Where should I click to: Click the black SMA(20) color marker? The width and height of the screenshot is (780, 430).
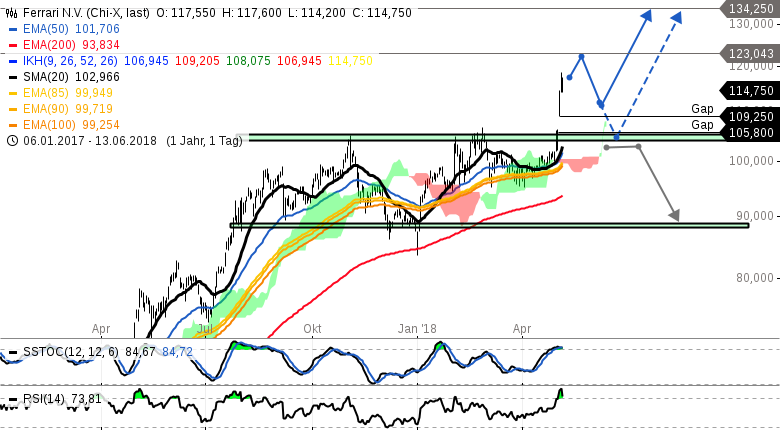[x=13, y=77]
